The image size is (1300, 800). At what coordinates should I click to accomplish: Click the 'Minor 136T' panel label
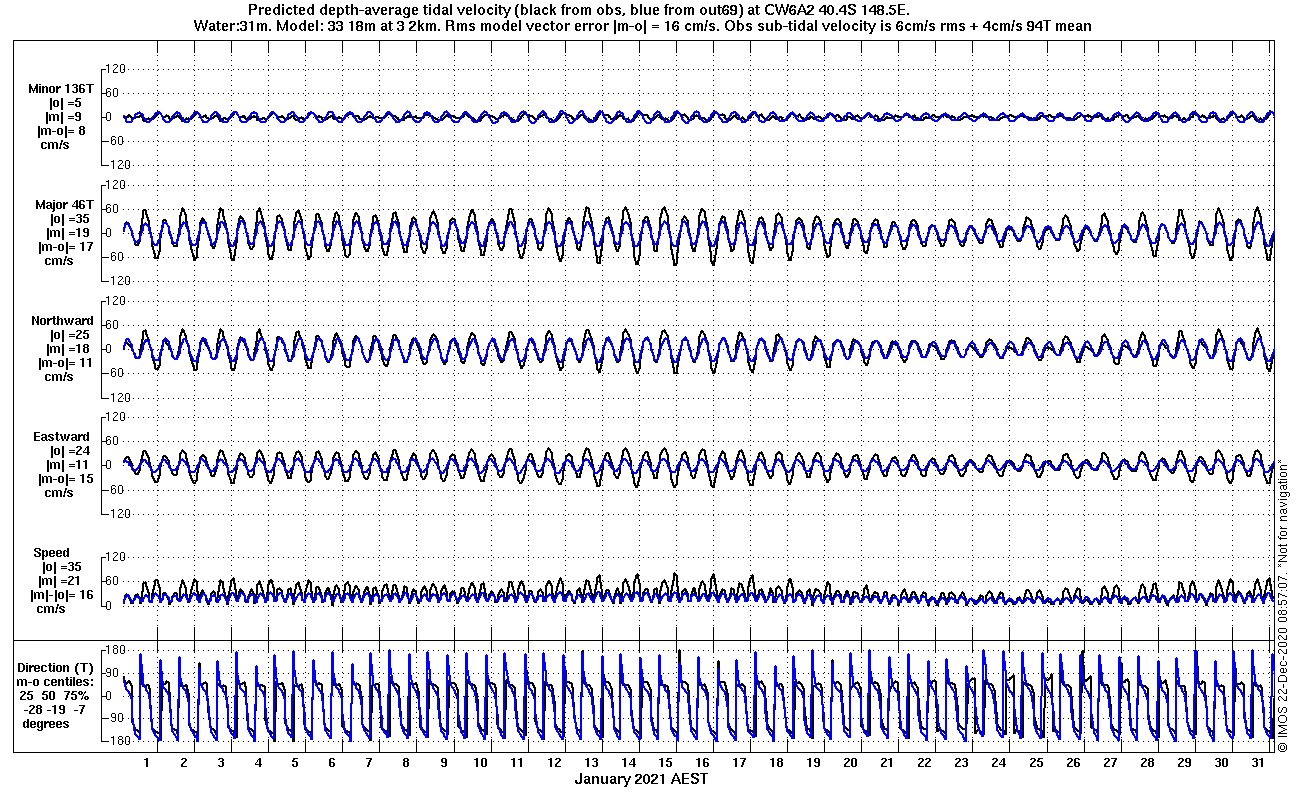62,89
